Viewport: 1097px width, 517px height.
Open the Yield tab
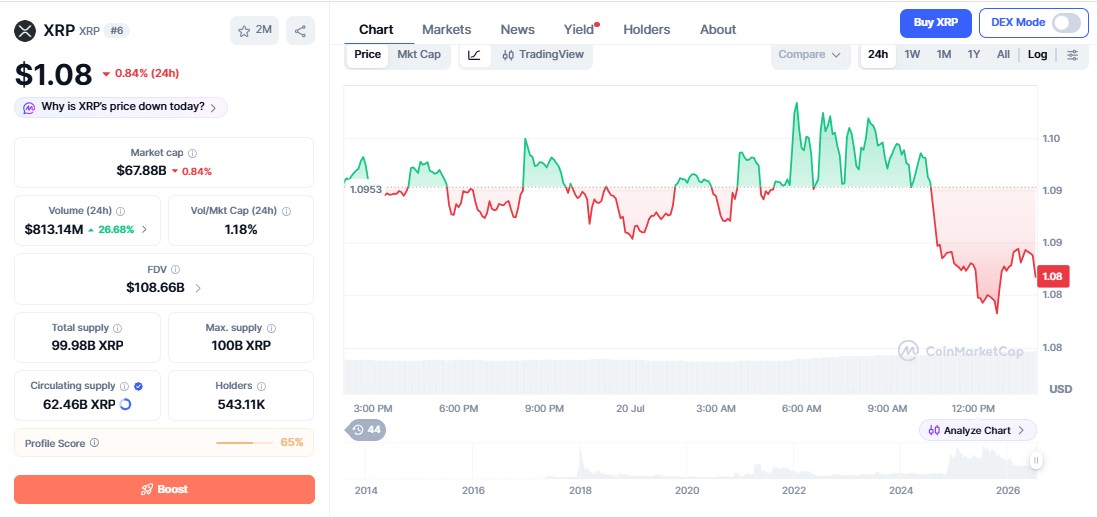[579, 29]
